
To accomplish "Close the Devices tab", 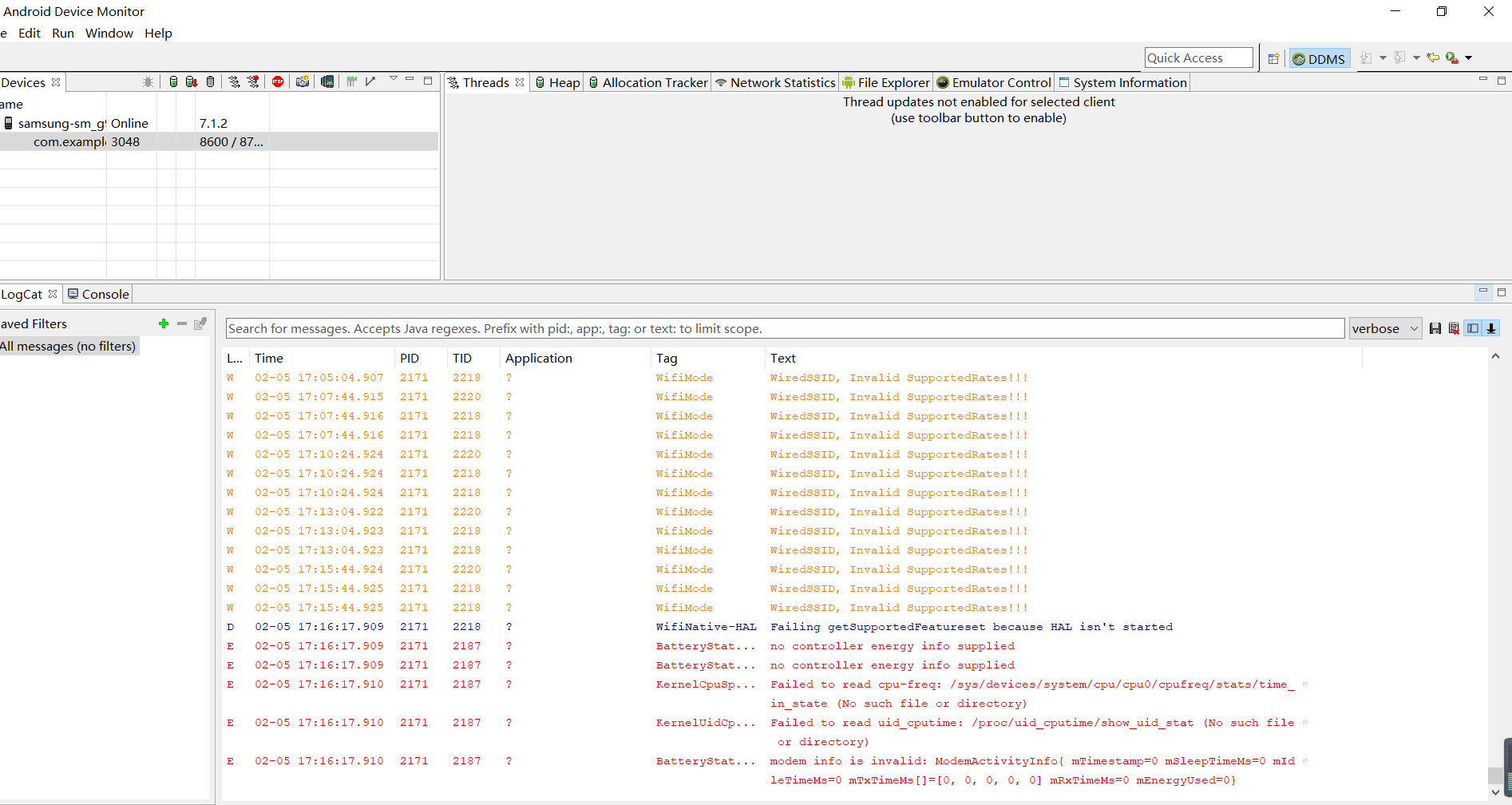I will [56, 82].
